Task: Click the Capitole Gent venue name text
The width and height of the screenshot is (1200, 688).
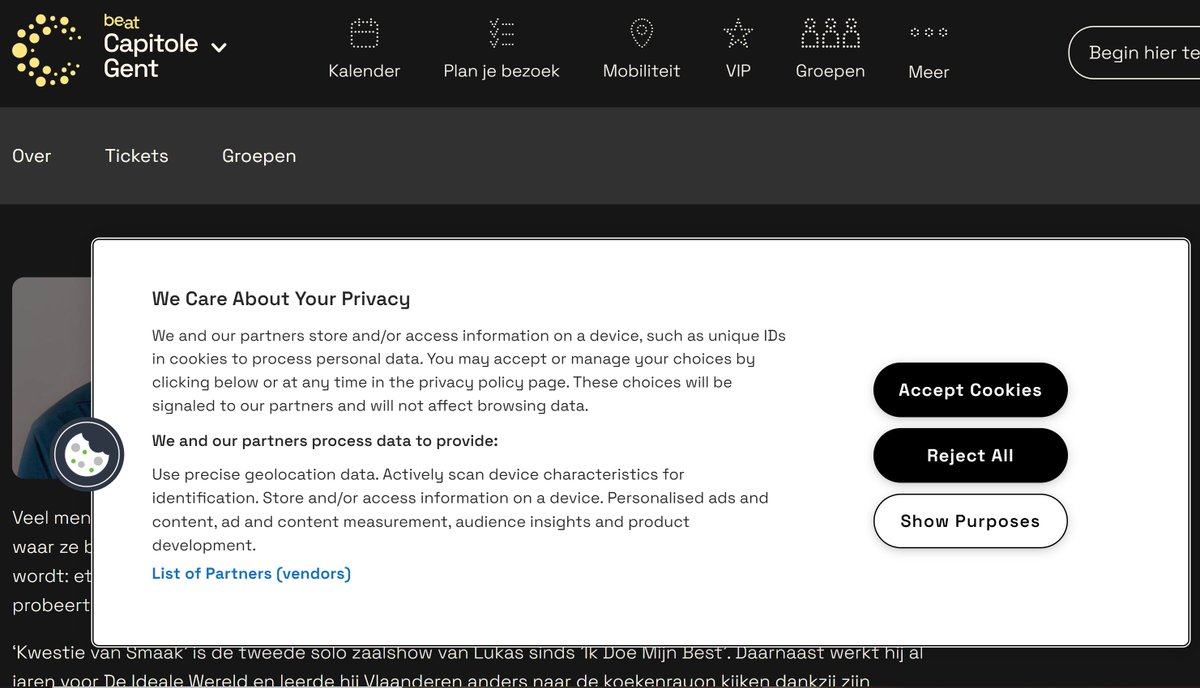Action: coord(151,56)
